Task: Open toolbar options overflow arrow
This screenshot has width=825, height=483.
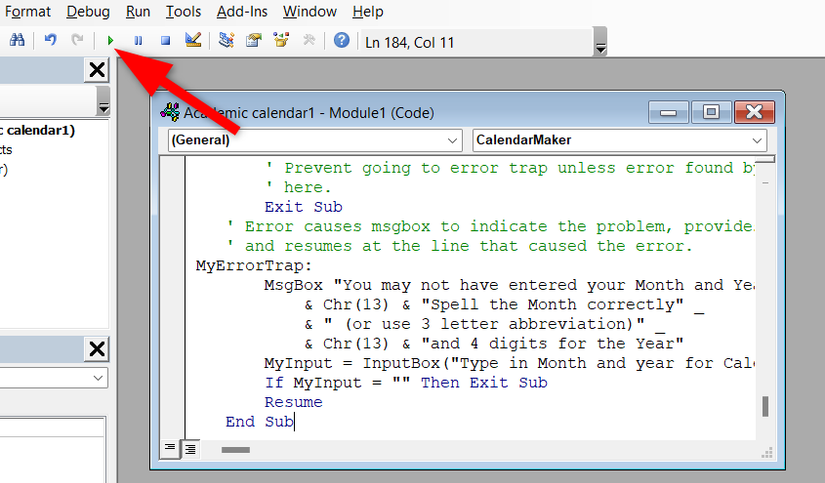Action: 600,42
